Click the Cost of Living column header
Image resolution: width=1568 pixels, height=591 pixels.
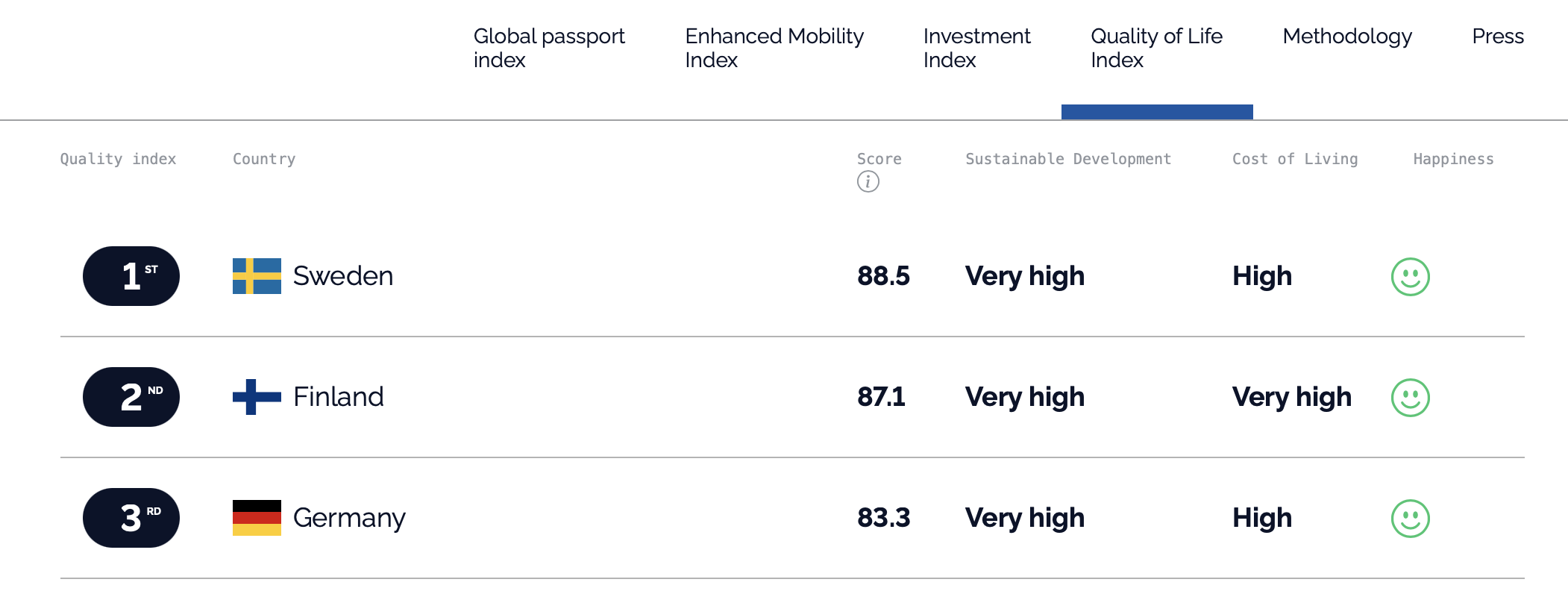click(1294, 159)
